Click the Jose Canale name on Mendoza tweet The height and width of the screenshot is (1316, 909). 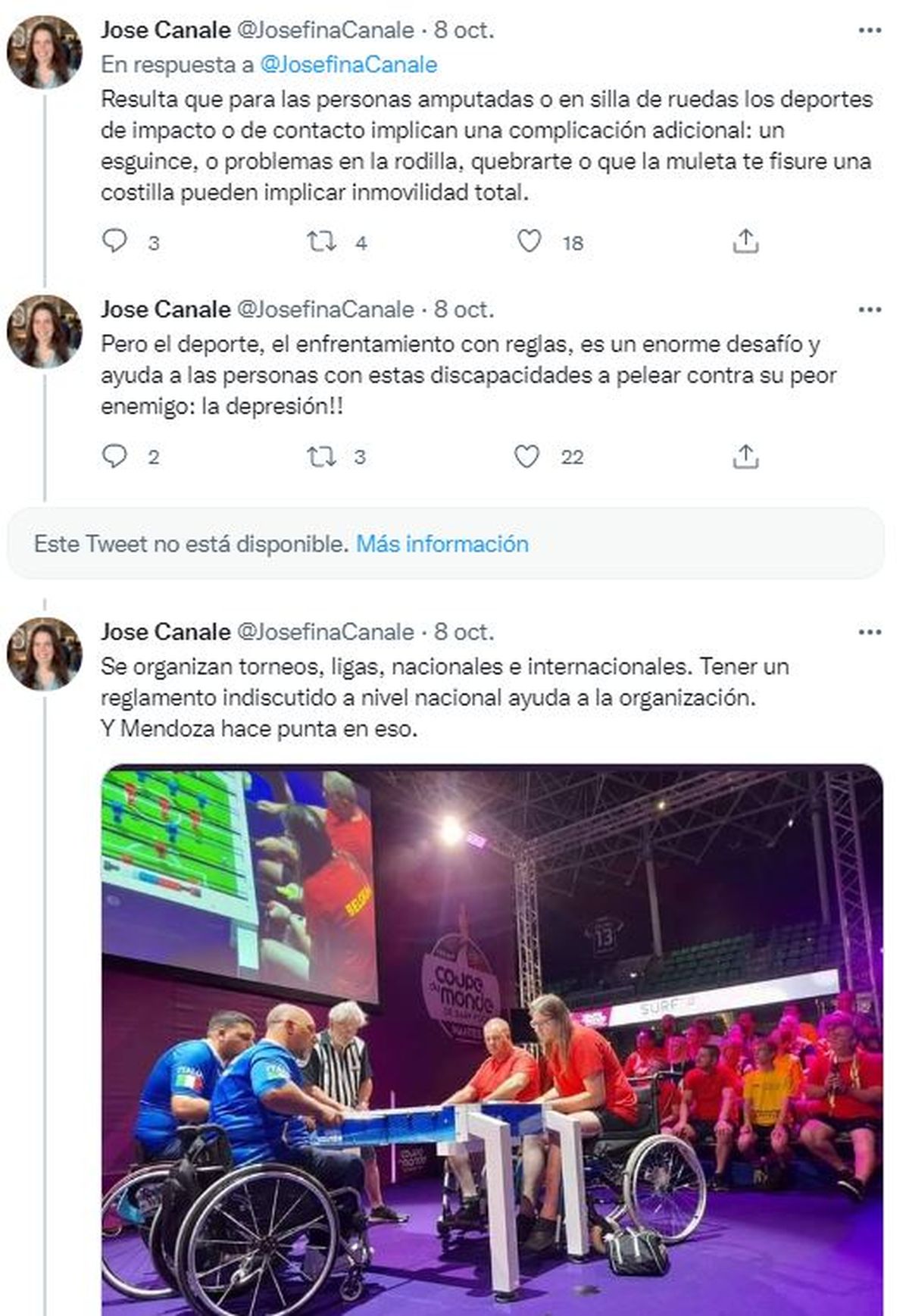click(x=165, y=632)
